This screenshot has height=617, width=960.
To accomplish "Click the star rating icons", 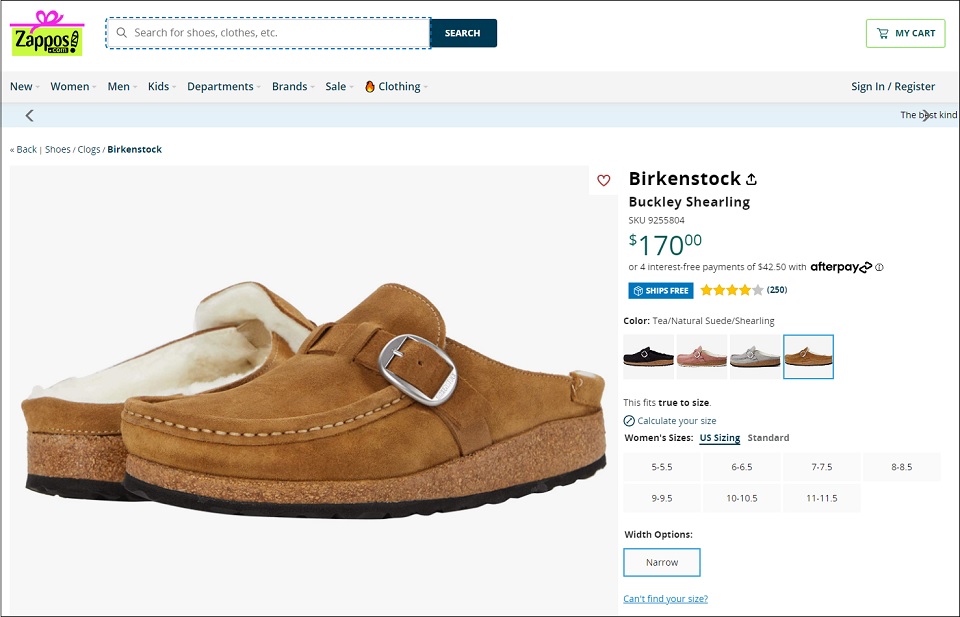I will point(731,291).
